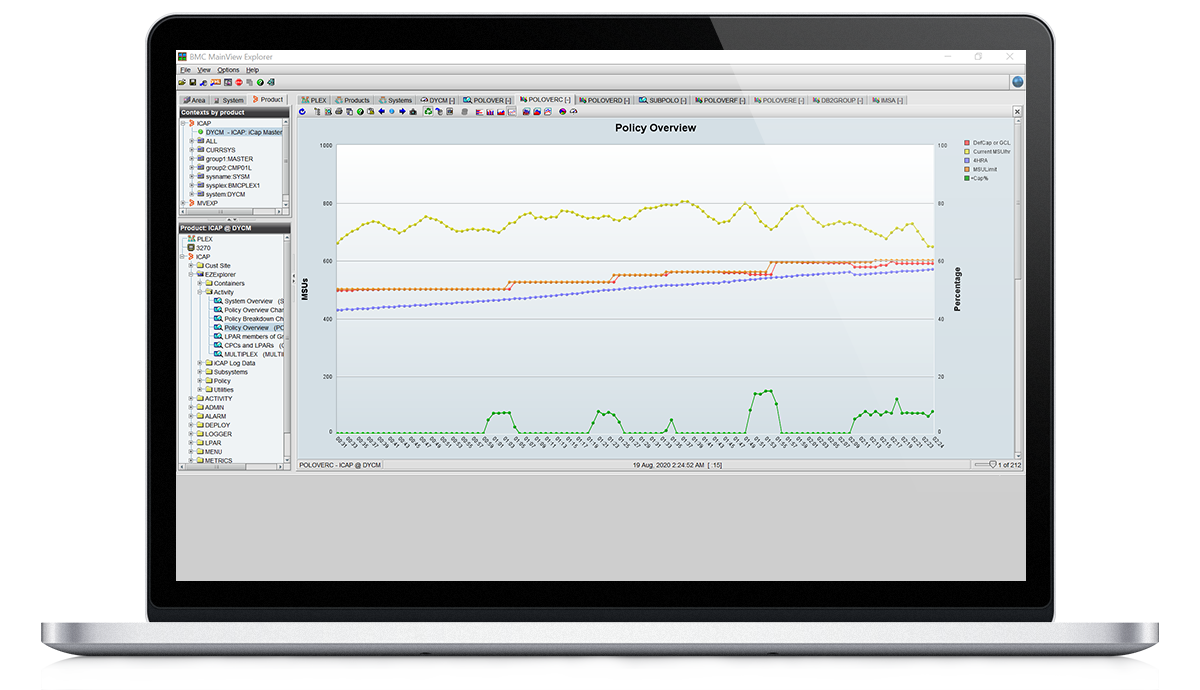Click the blue back arrow icon
1200x690 pixels.
click(x=381, y=112)
